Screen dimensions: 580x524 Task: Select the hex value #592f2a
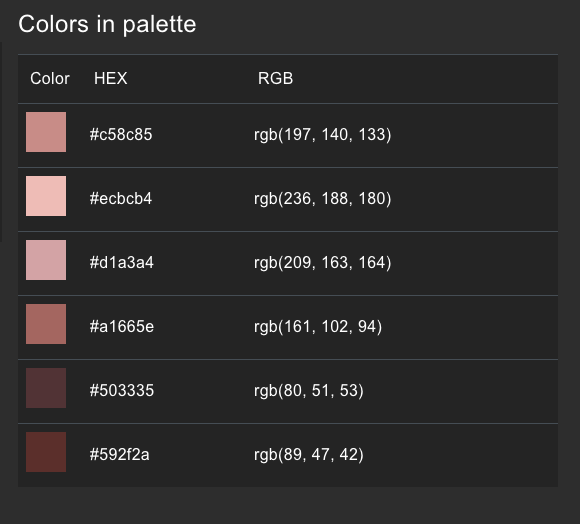(x=119, y=454)
